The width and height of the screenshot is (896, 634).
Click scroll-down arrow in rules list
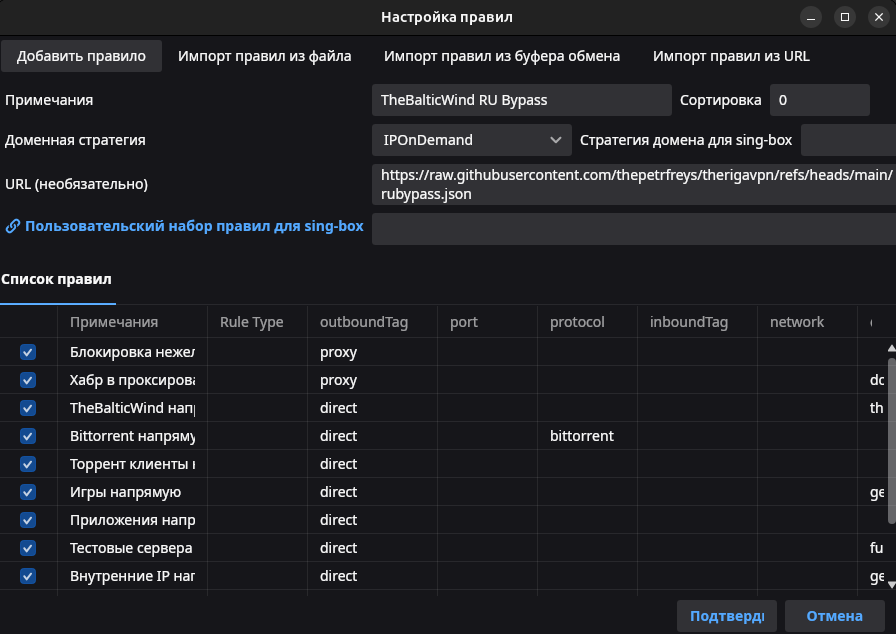click(891, 584)
